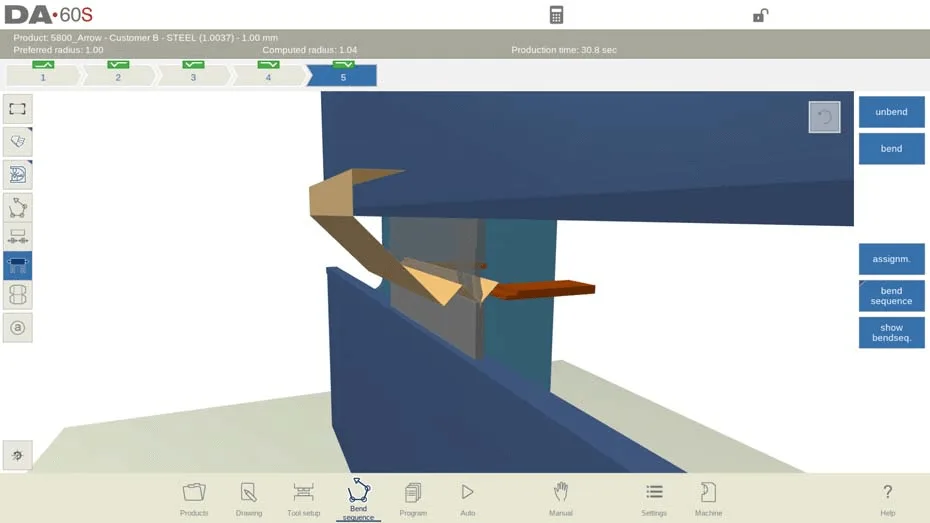Screen dimensions: 930x523
Task: Click the circled 'a' icon
Action: 18,327
